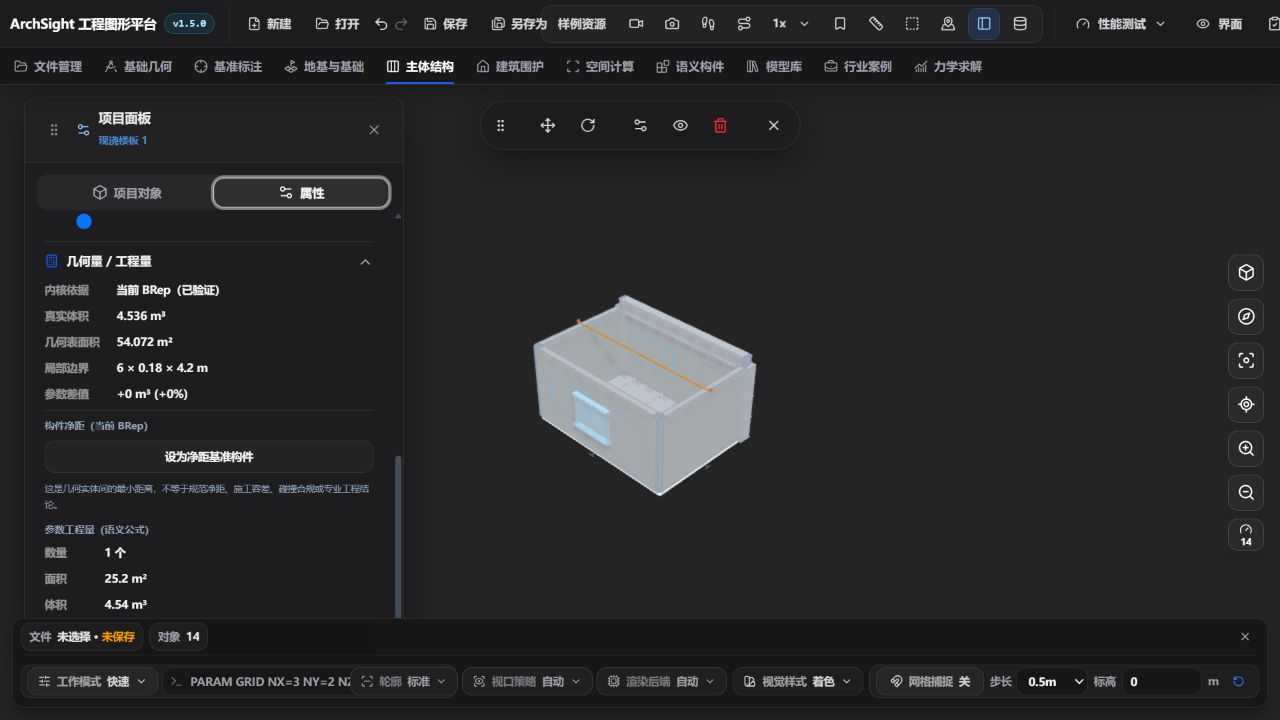Screen dimensions: 1280x720
Task: Click the 新建 button
Action: (269, 24)
